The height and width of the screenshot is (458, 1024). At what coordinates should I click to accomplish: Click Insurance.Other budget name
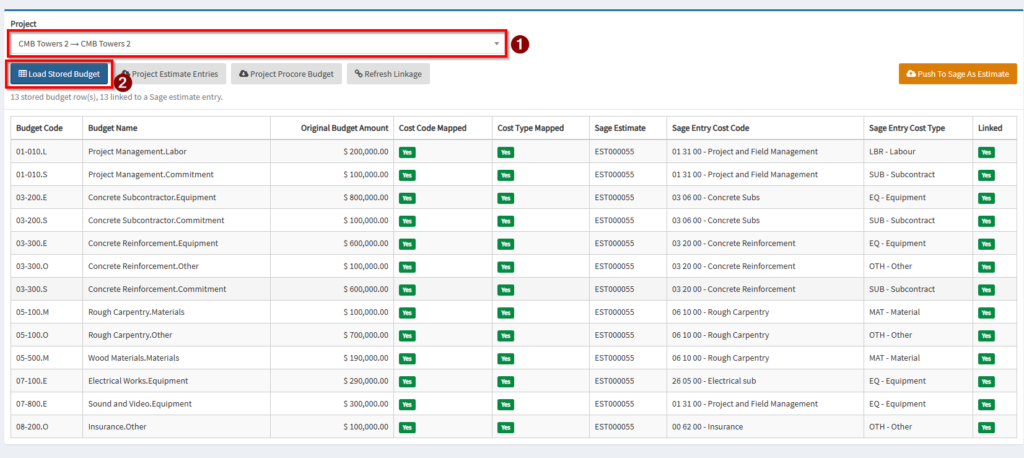pos(118,427)
